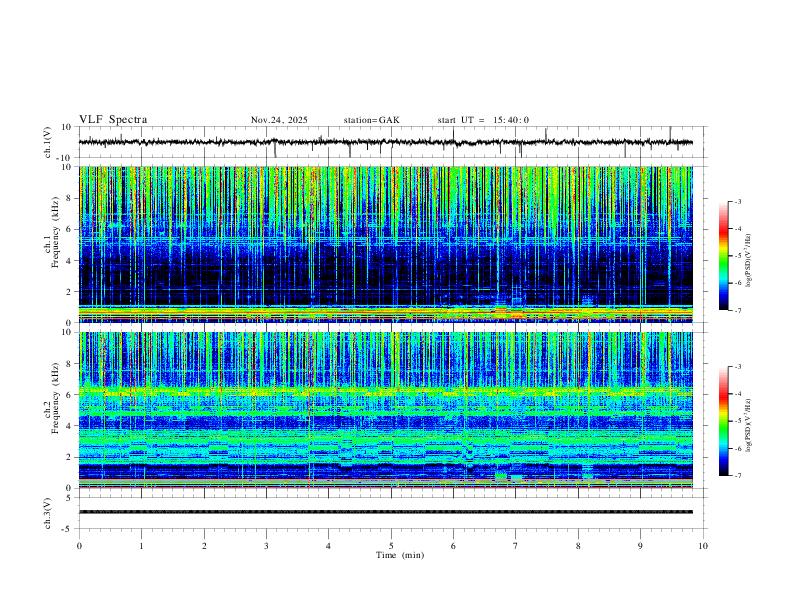The image size is (792, 612).
Task: Click time axis tick label "5"
Action: (x=391, y=546)
